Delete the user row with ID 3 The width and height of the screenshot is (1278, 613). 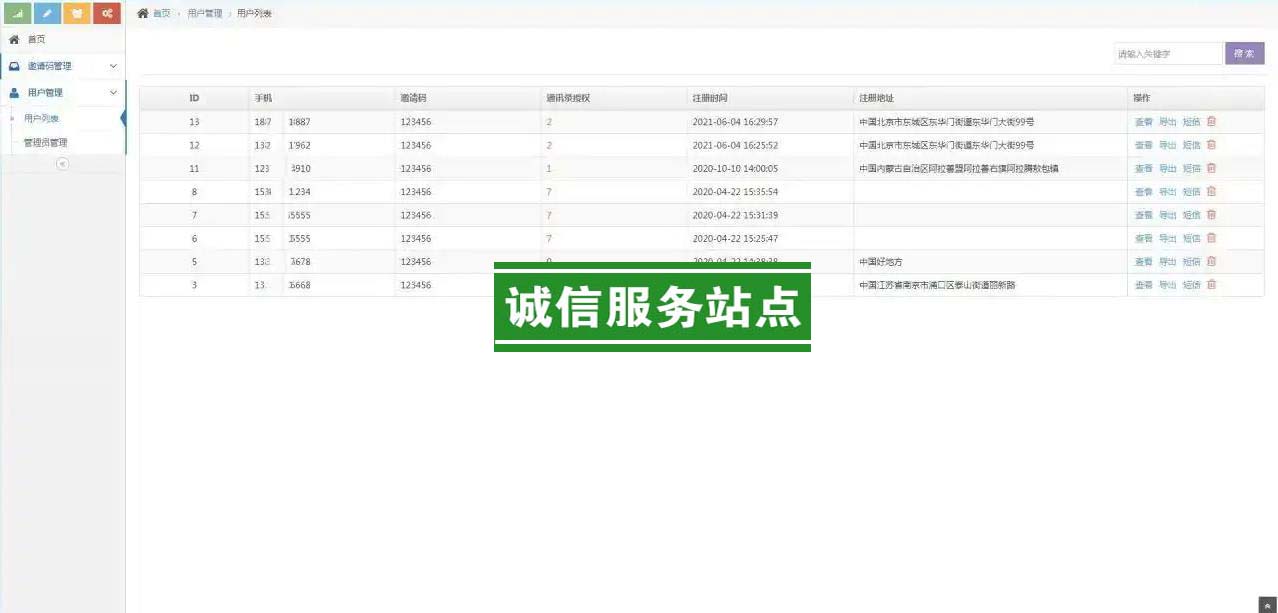click(1211, 285)
